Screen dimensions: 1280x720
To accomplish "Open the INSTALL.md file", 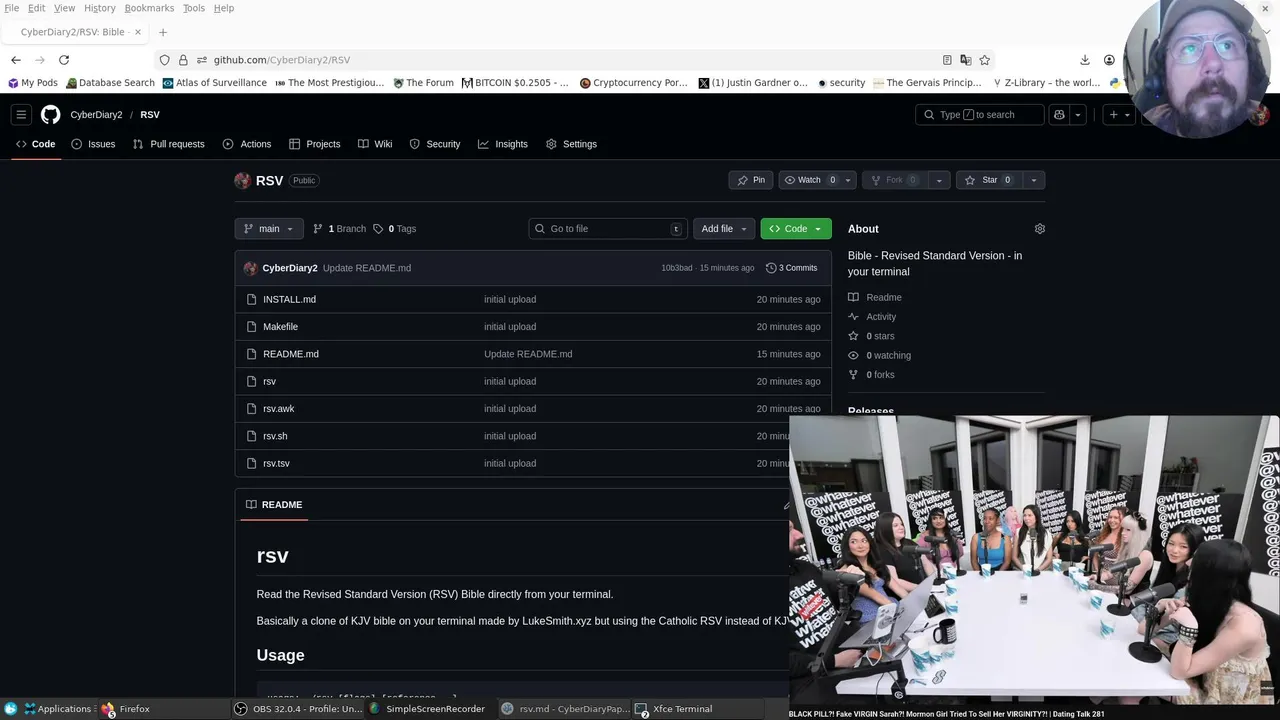I will click(289, 299).
